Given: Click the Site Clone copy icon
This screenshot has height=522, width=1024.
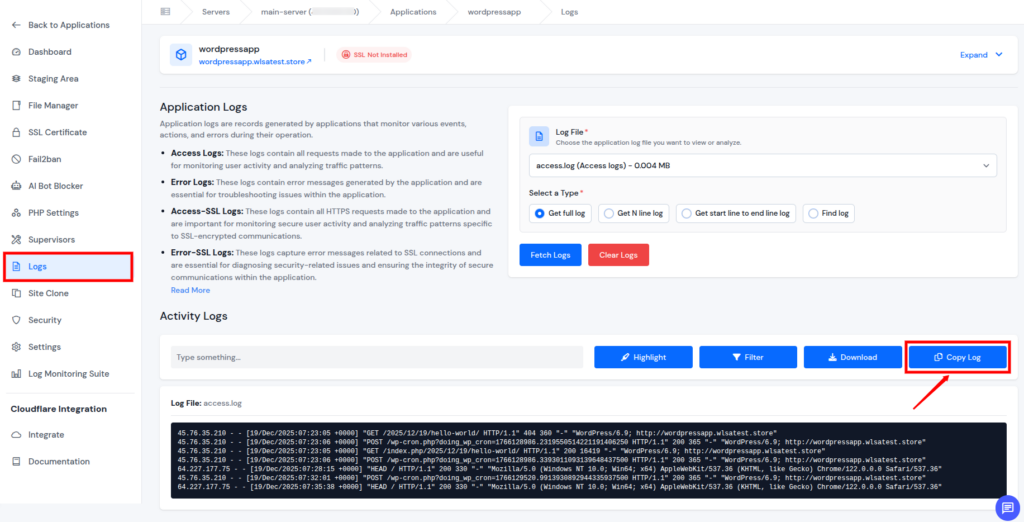Looking at the screenshot, I should pos(16,293).
